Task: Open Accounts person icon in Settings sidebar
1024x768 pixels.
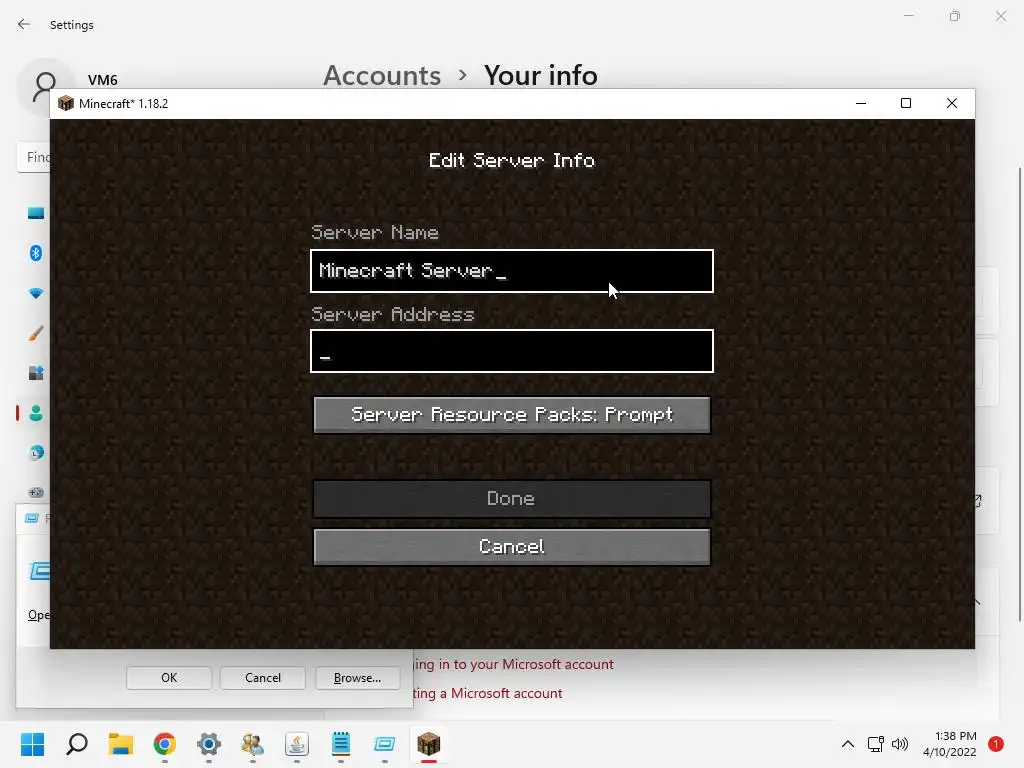Action: 36,413
